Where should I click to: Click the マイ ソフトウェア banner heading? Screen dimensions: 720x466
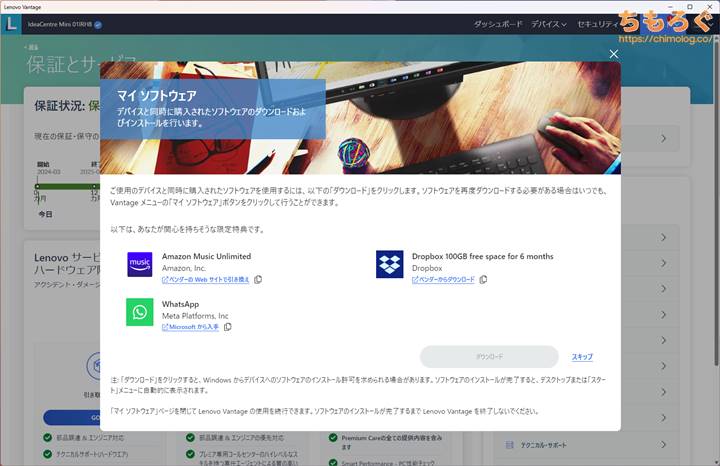pyautogui.click(x=157, y=95)
